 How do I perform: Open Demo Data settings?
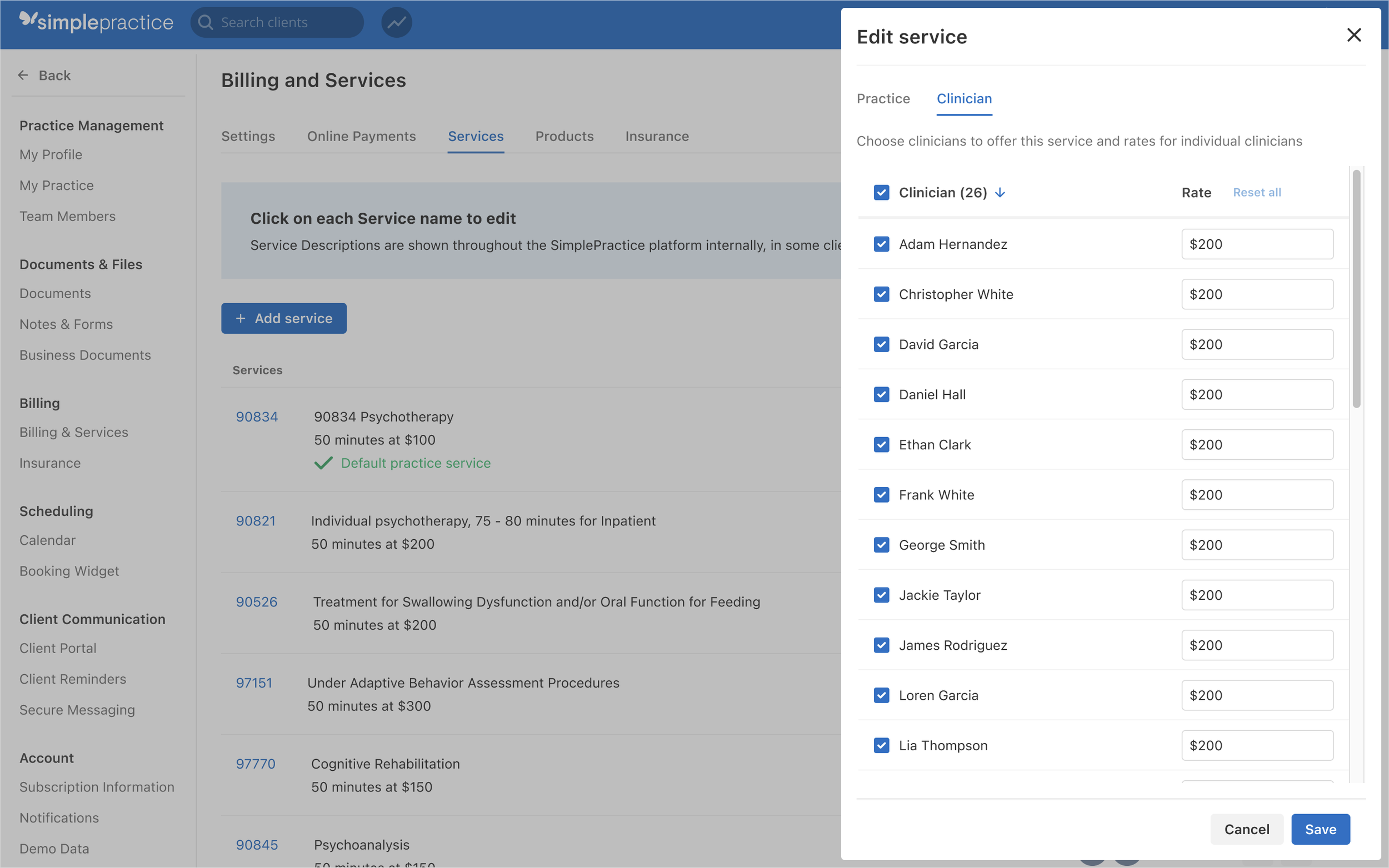54,849
